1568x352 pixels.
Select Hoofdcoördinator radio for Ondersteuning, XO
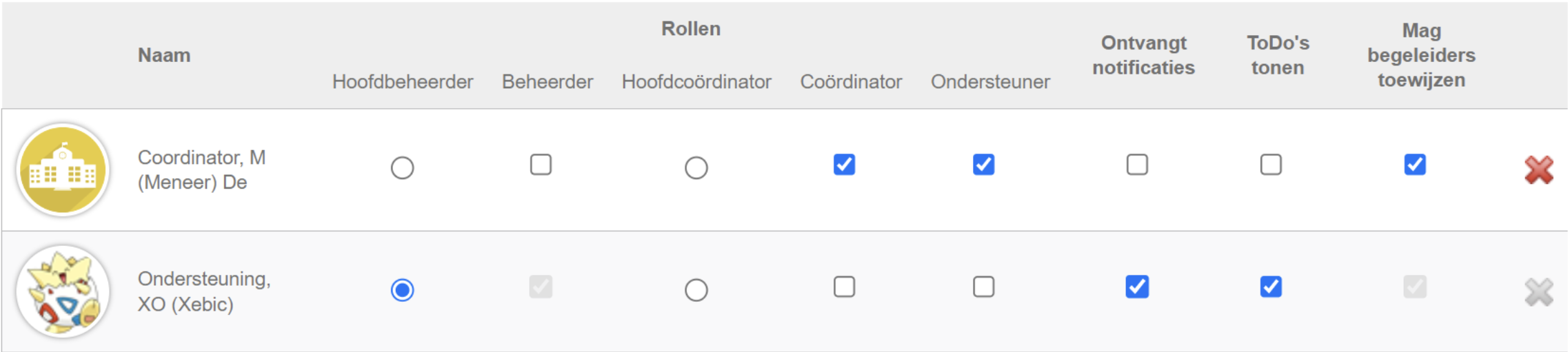(x=696, y=289)
